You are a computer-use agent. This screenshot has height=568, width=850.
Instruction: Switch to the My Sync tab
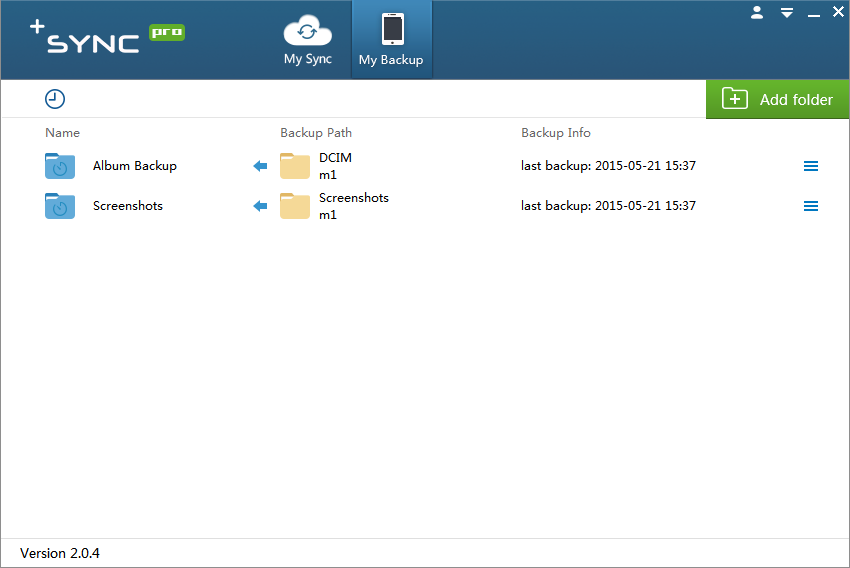coord(308,40)
